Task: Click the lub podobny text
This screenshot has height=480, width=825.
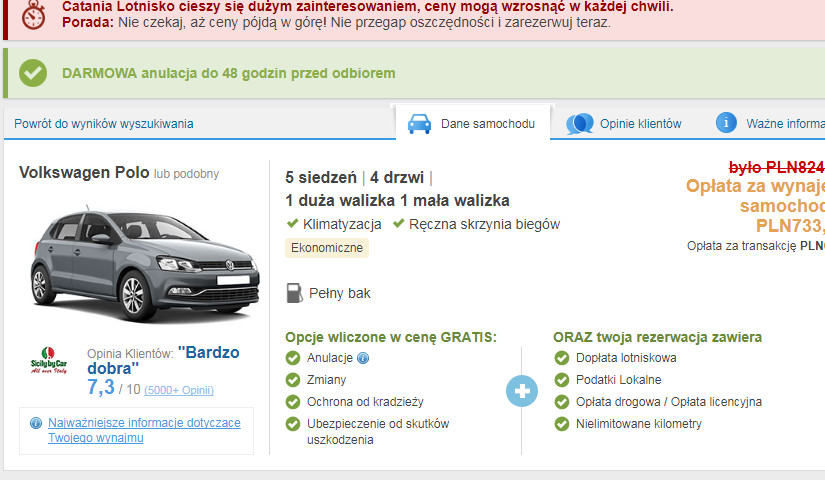Action: (x=186, y=174)
